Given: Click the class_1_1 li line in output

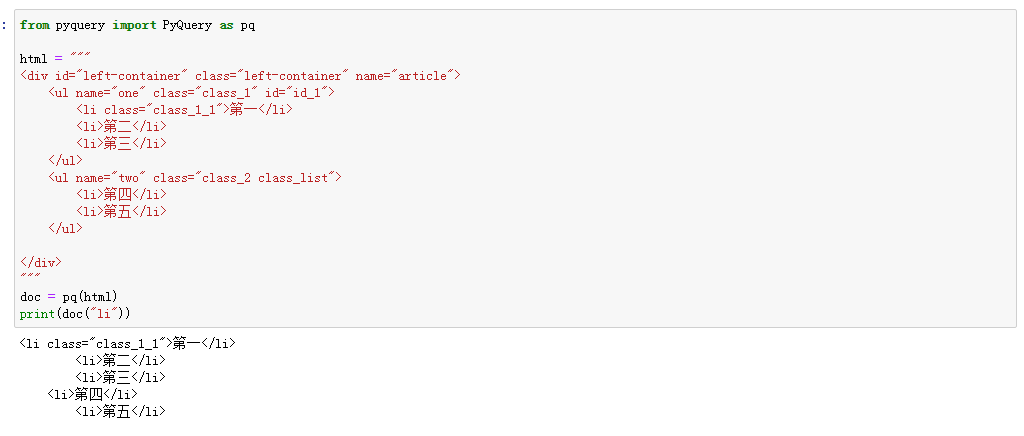Looking at the screenshot, I should [127, 344].
